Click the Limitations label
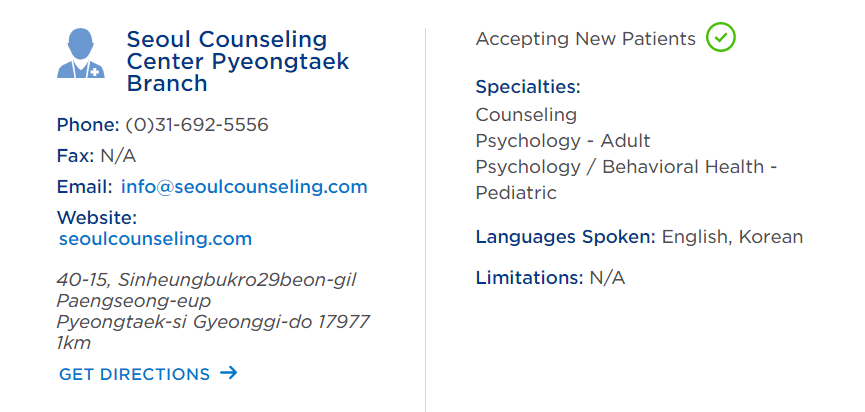The width and height of the screenshot is (865, 412). [x=529, y=277]
